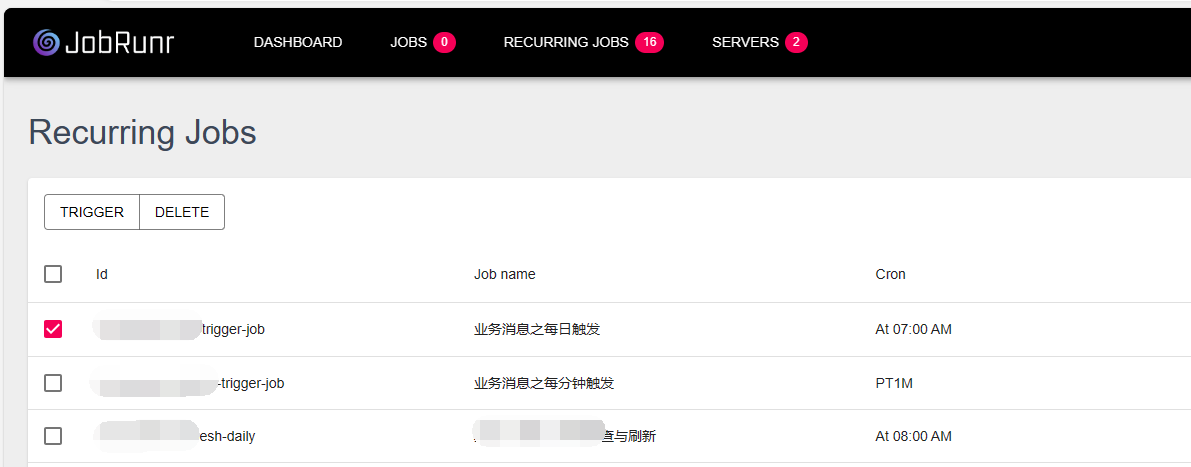Click the Id column header
The height and width of the screenshot is (467, 1191).
tap(102, 274)
